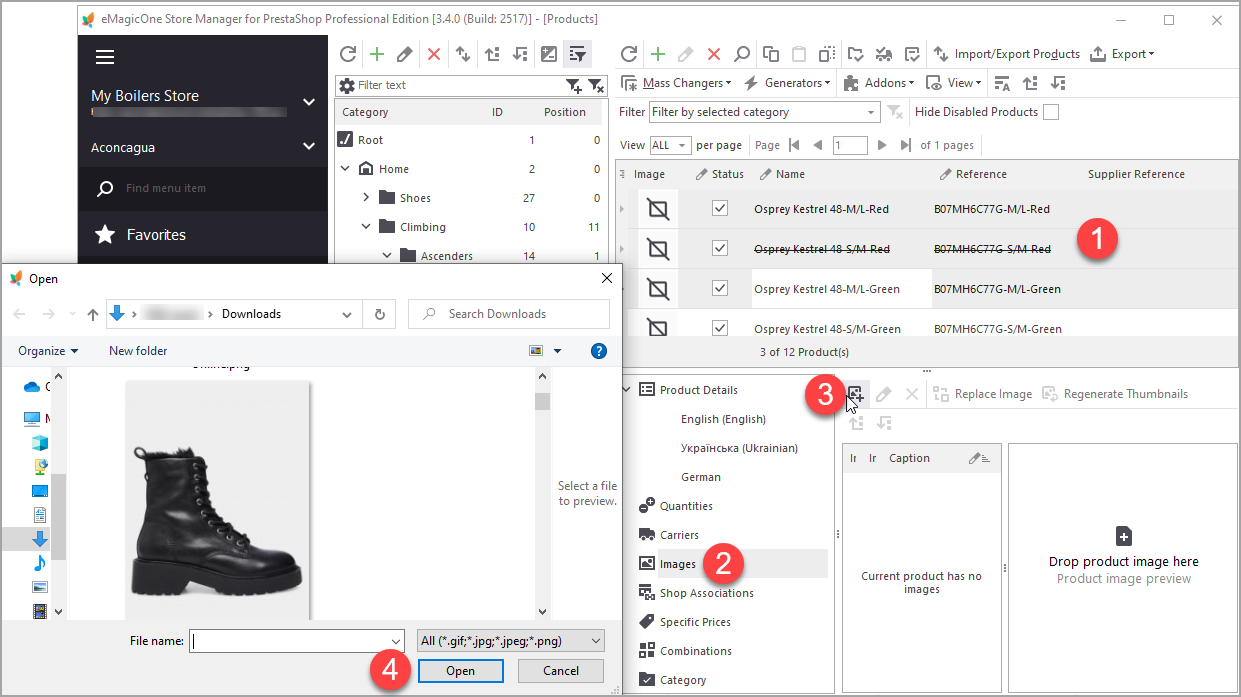This screenshot has height=697, width=1241.
Task: Click the category filter toggle icon in toolbar
Action: 578,54
